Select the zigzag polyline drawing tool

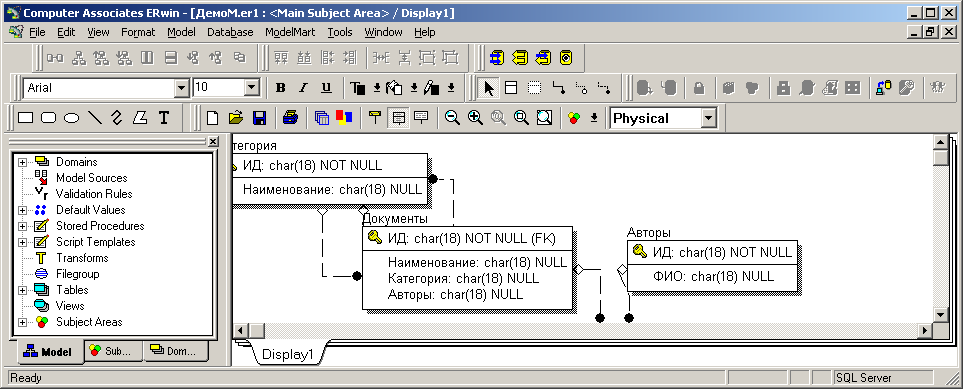click(x=117, y=117)
